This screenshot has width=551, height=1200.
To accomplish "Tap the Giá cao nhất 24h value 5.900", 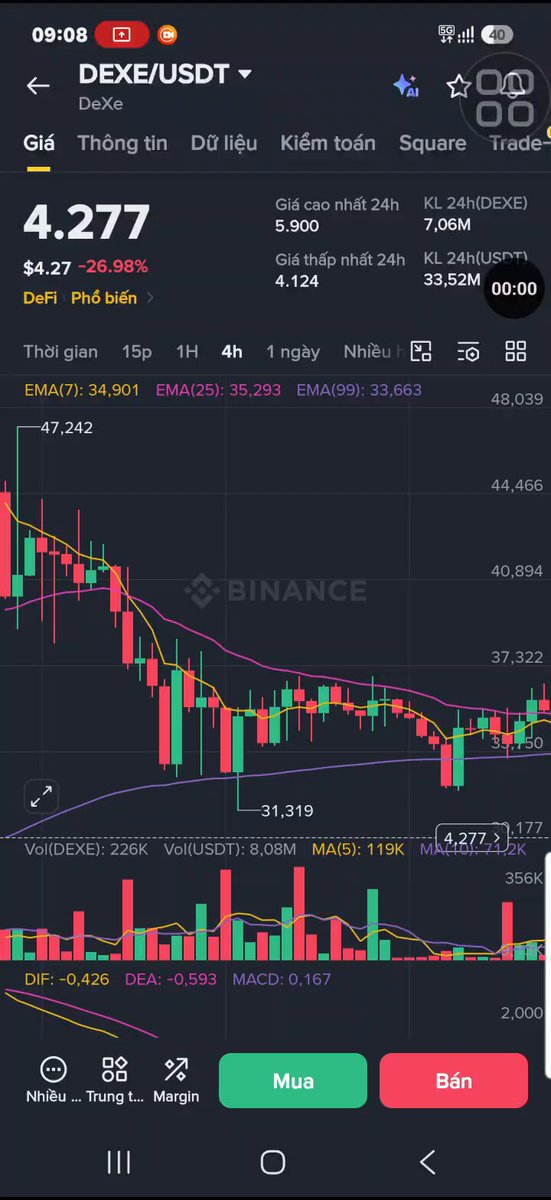I will [297, 227].
